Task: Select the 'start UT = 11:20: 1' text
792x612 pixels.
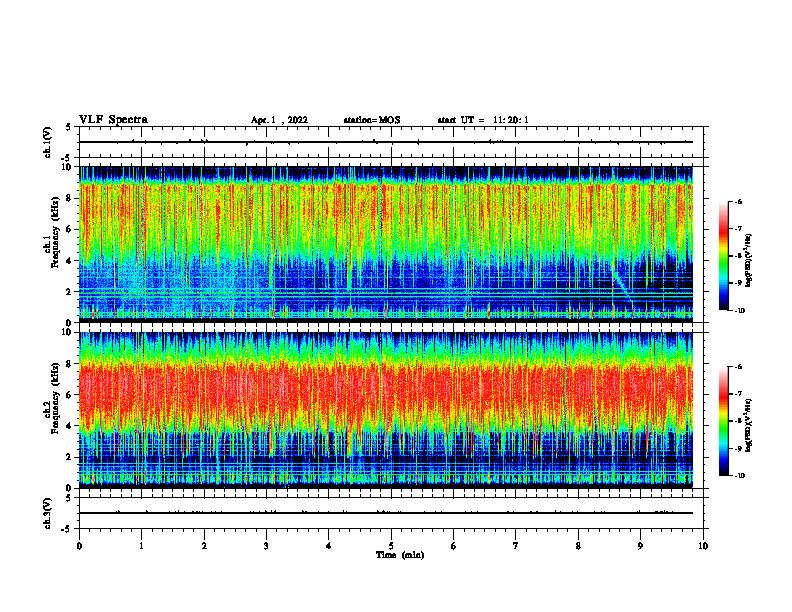Action: (483, 120)
